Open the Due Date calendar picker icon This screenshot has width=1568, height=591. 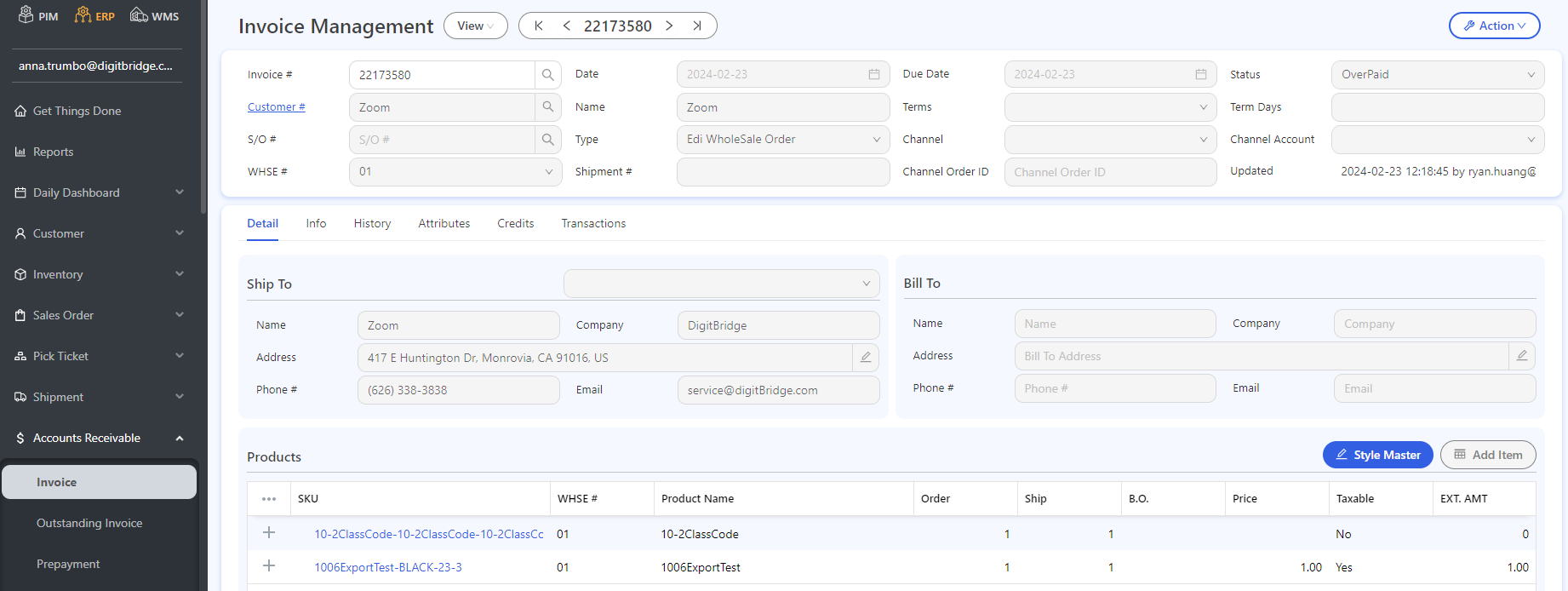pos(1201,74)
